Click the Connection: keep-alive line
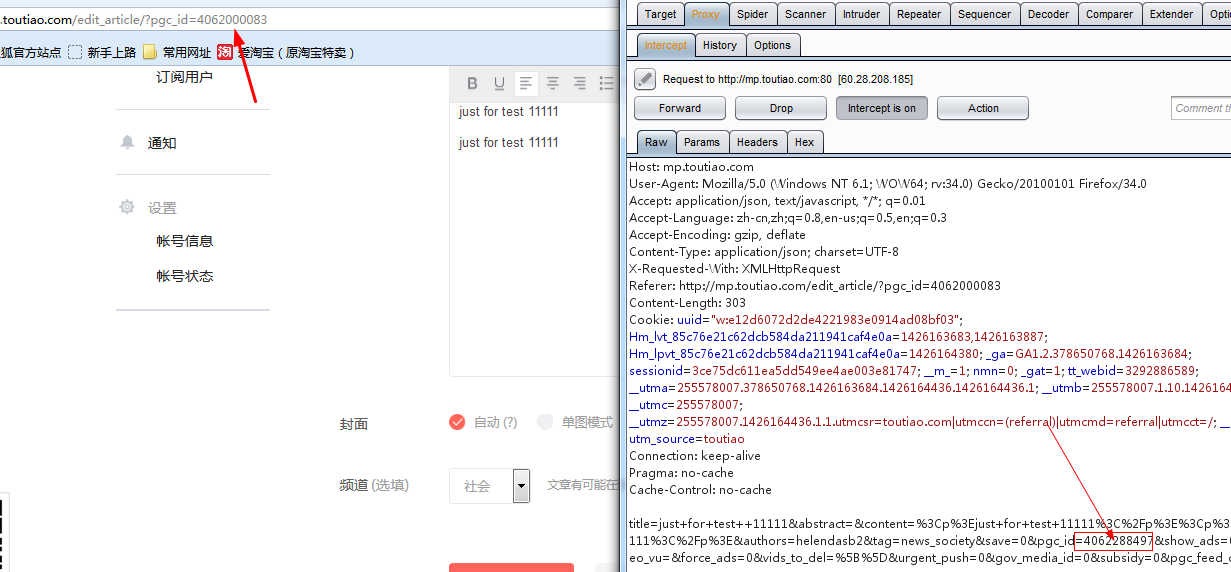Screen dimensions: 1231x572 tap(694, 456)
